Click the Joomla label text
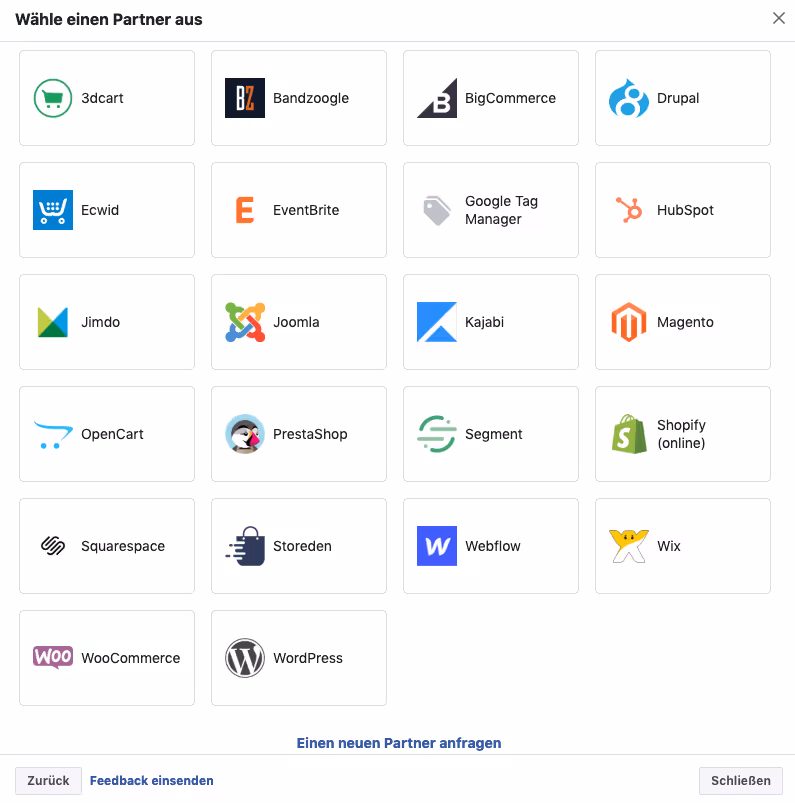 pyautogui.click(x=296, y=322)
